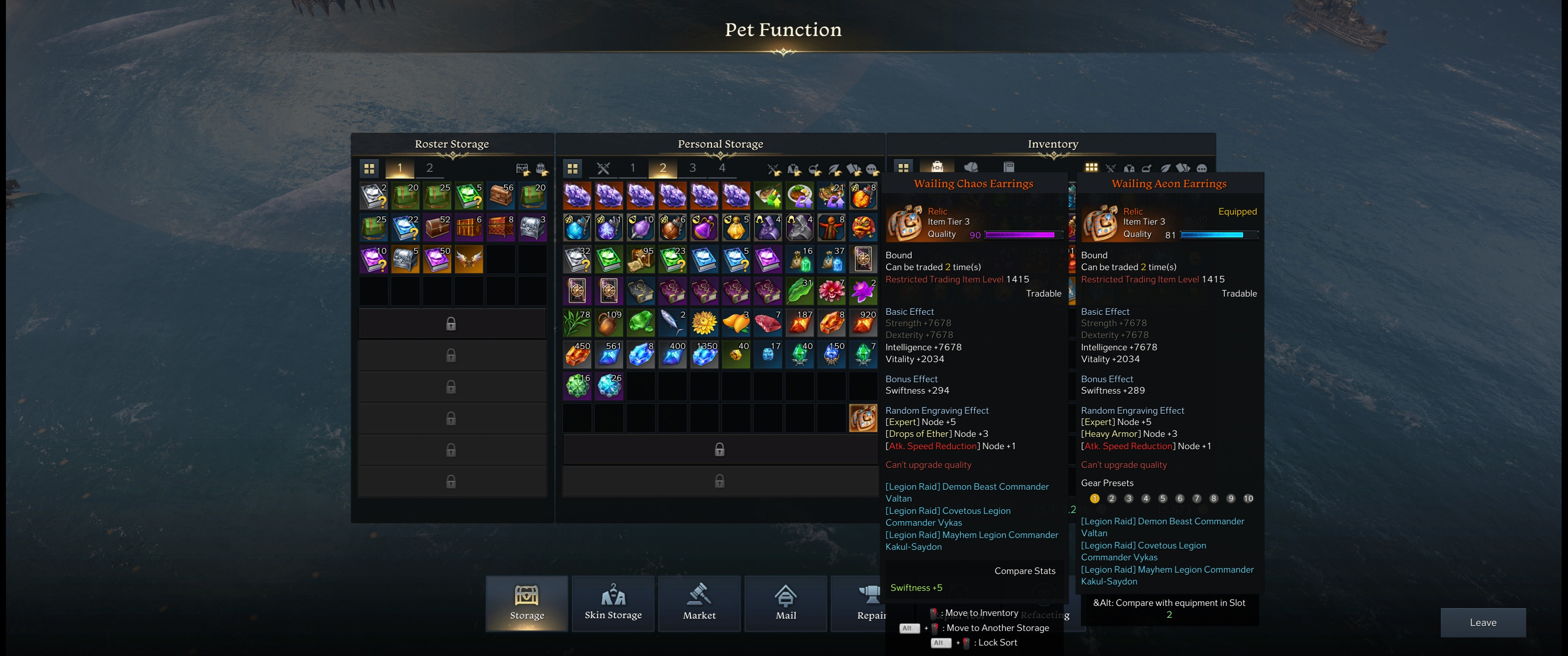Select the book tab icon in Inventory
1568x656 pixels.
point(1009,167)
